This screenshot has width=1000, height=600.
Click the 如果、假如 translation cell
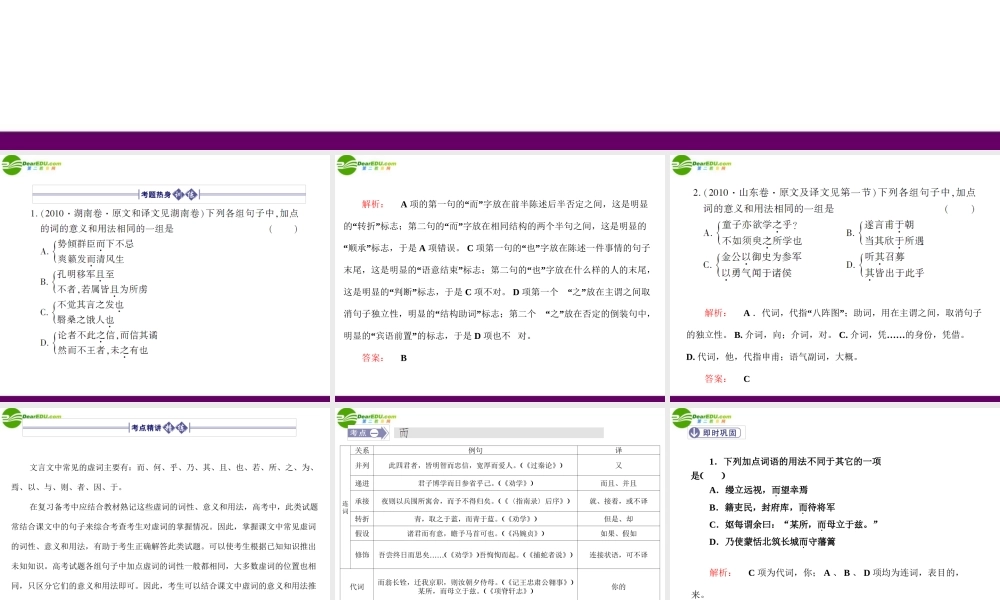point(618,533)
